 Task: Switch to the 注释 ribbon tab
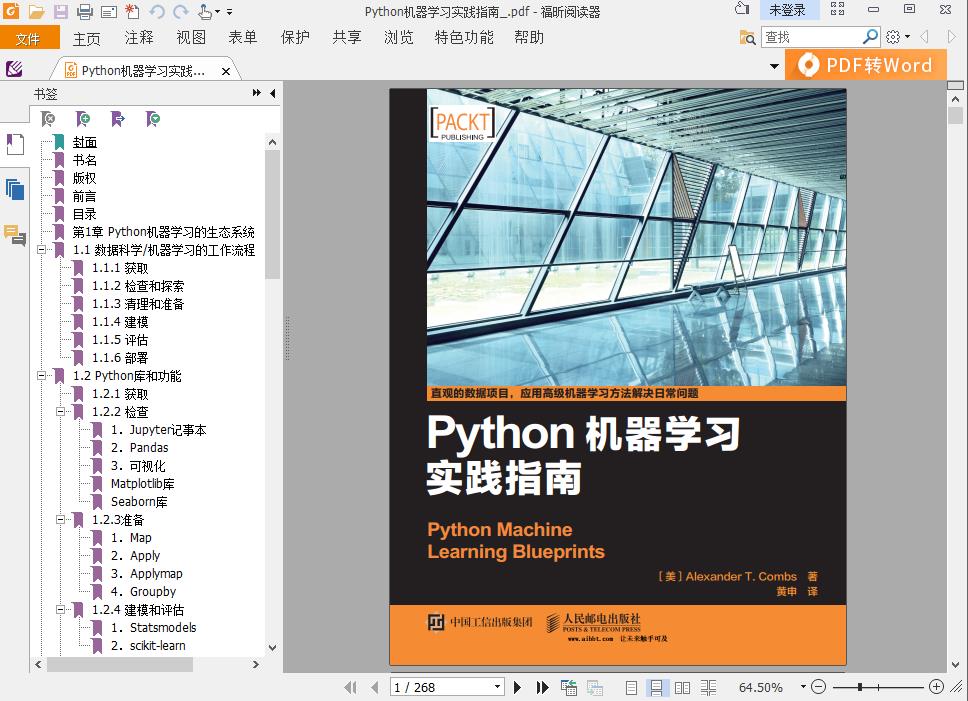(138, 38)
